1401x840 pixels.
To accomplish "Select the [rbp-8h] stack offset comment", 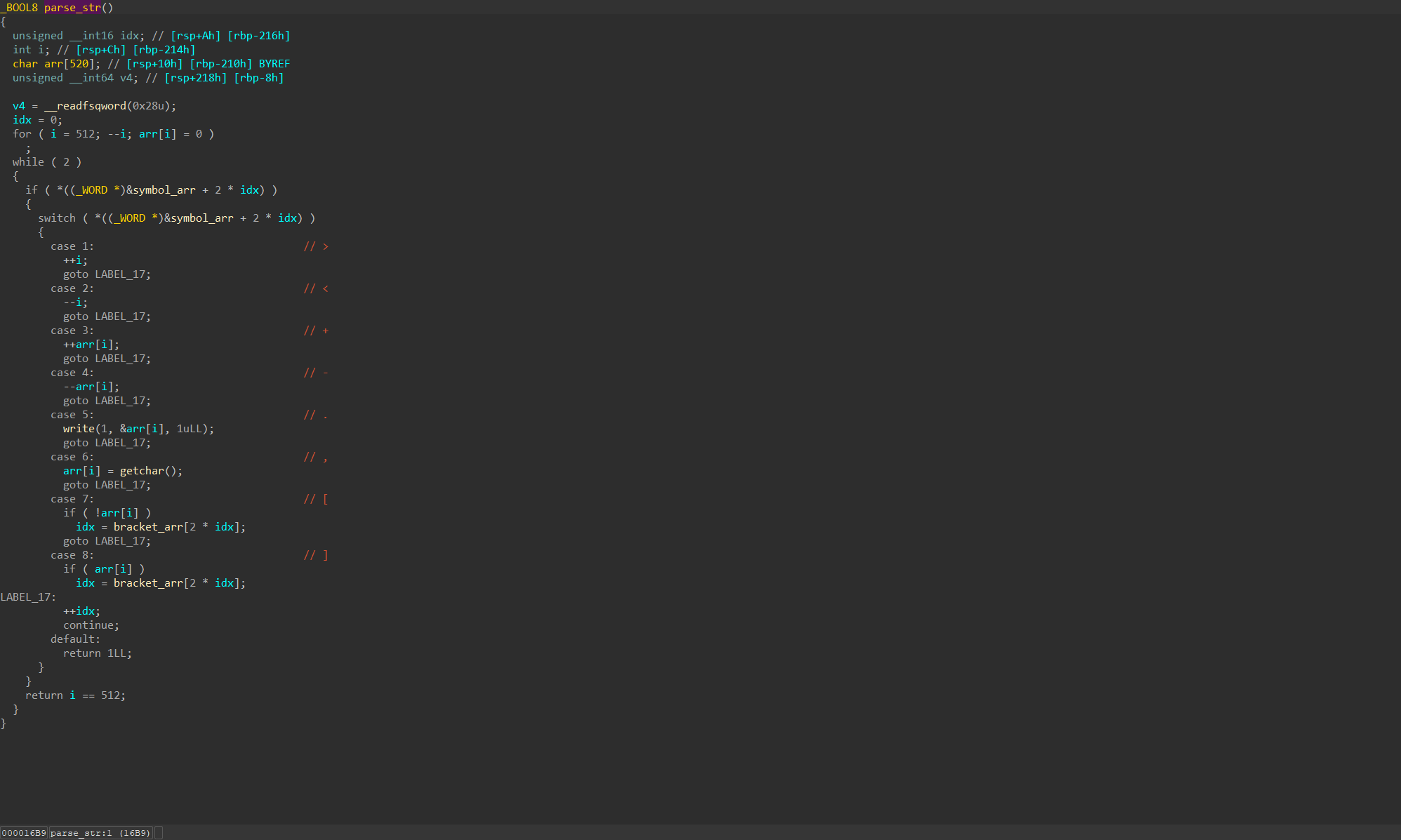I will click(x=258, y=78).
